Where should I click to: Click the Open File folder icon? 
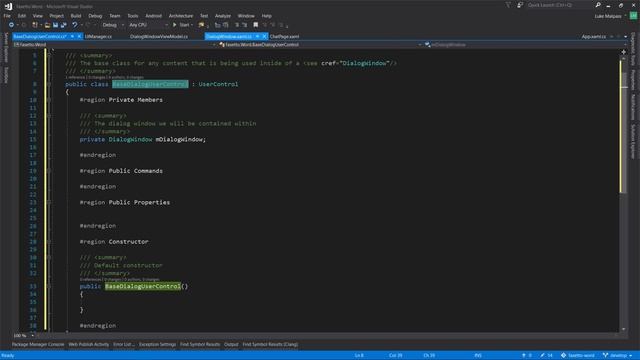pos(47,25)
